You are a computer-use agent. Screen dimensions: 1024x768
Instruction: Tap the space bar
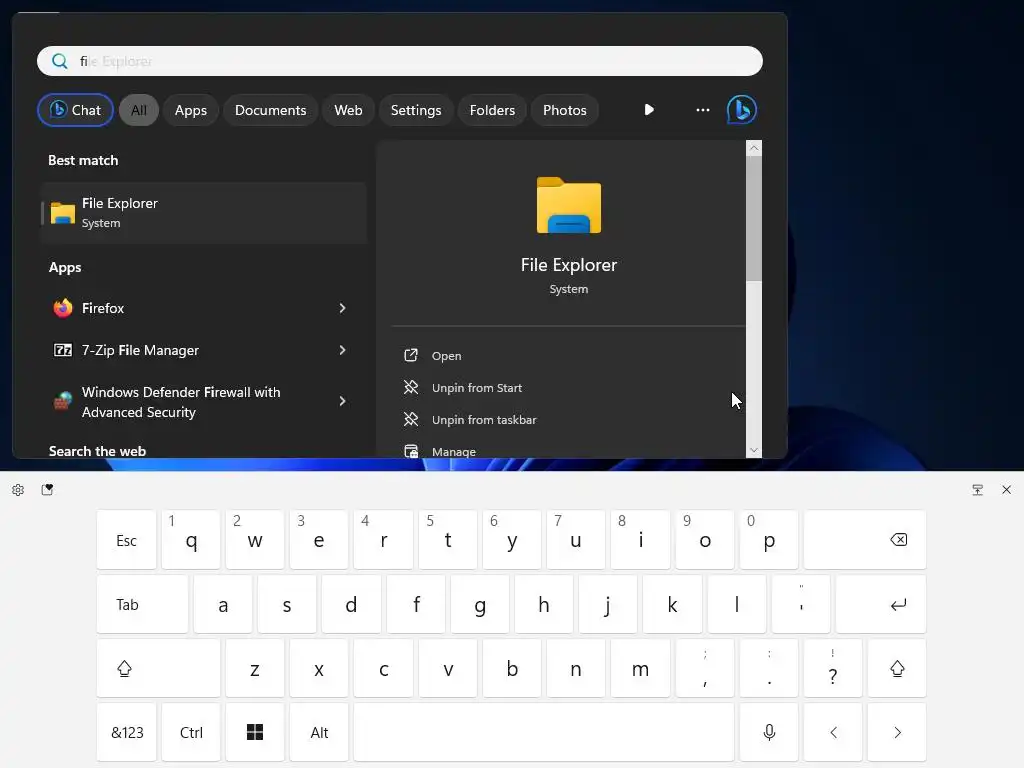pyautogui.click(x=544, y=732)
